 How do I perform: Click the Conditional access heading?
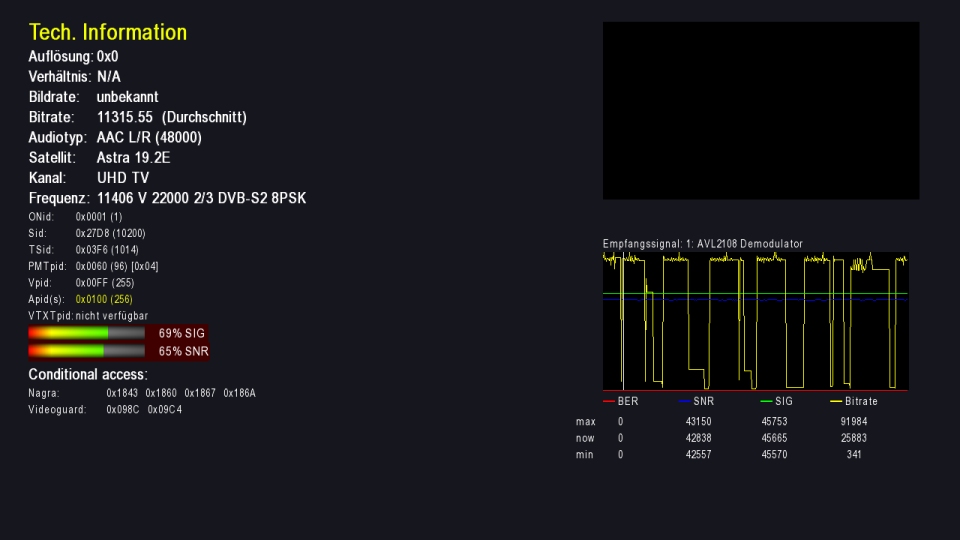coord(88,374)
